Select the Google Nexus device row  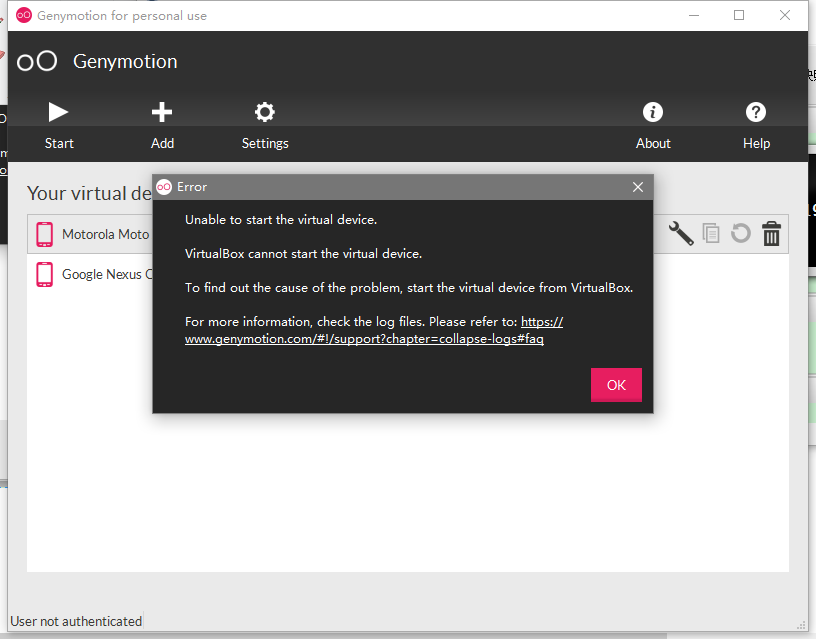click(407, 274)
